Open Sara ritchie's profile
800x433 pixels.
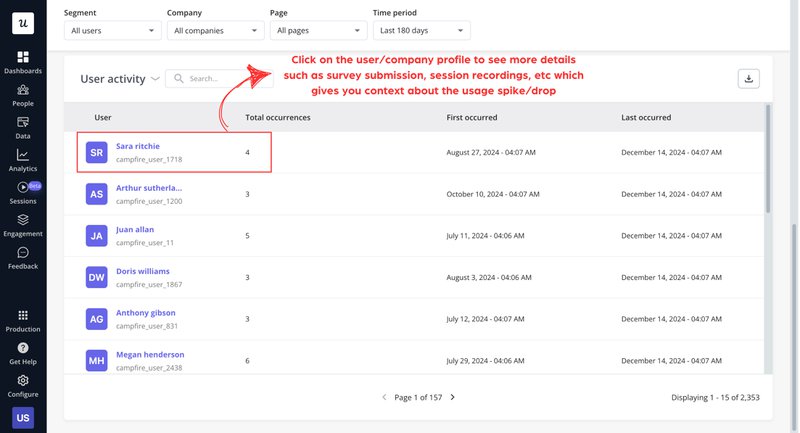(138, 146)
